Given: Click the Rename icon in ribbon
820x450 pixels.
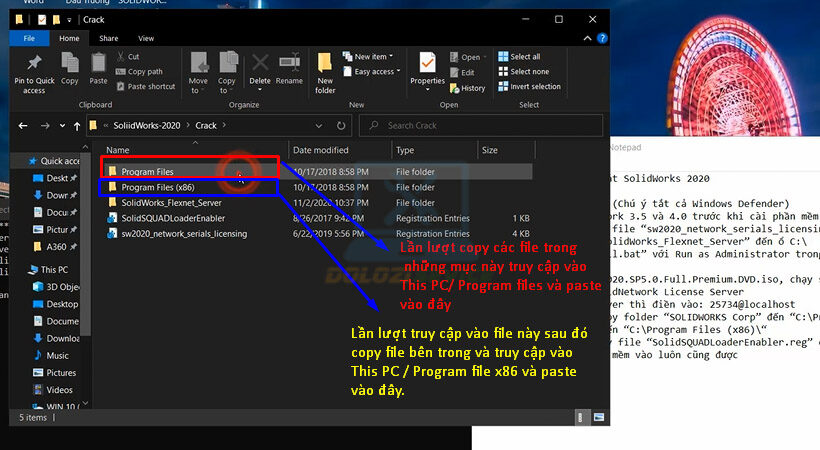Looking at the screenshot, I should pyautogui.click(x=289, y=70).
